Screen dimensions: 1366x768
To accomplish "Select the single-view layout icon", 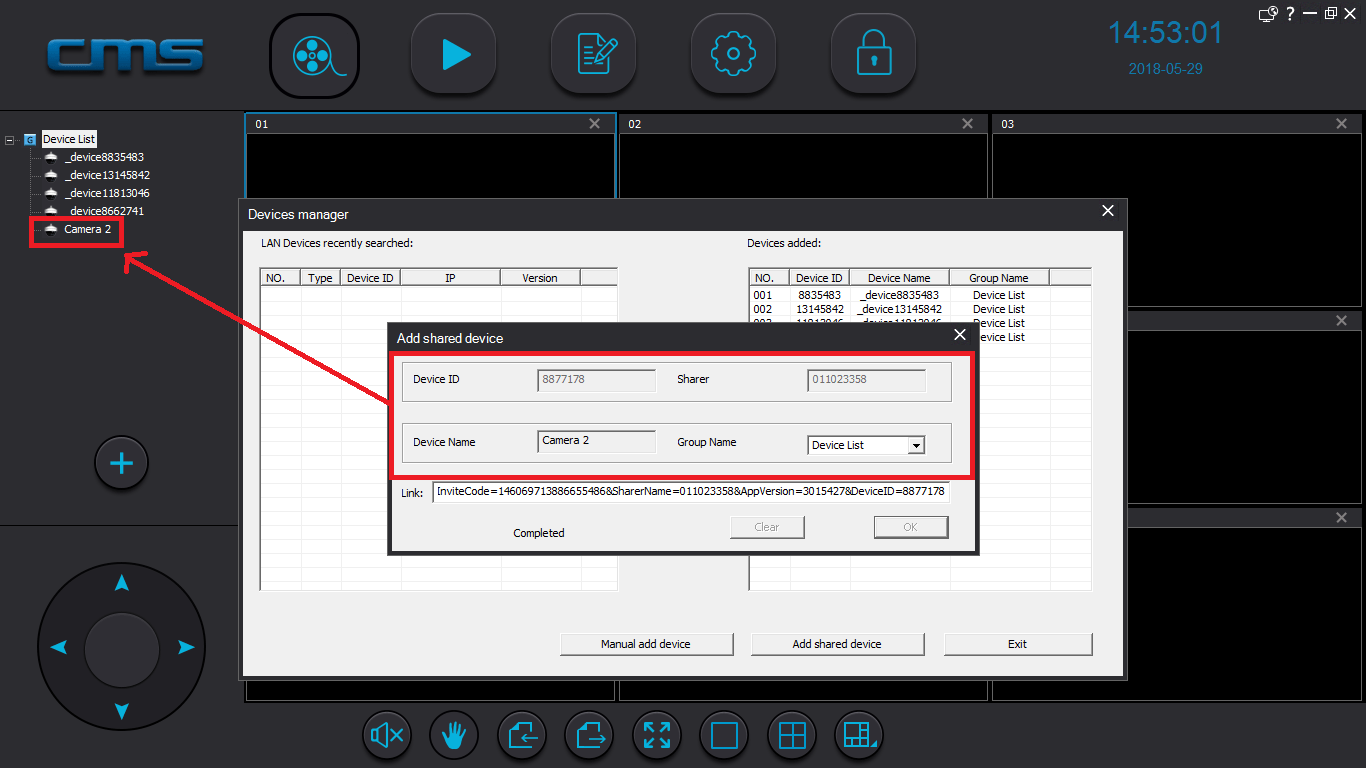I will click(x=724, y=736).
